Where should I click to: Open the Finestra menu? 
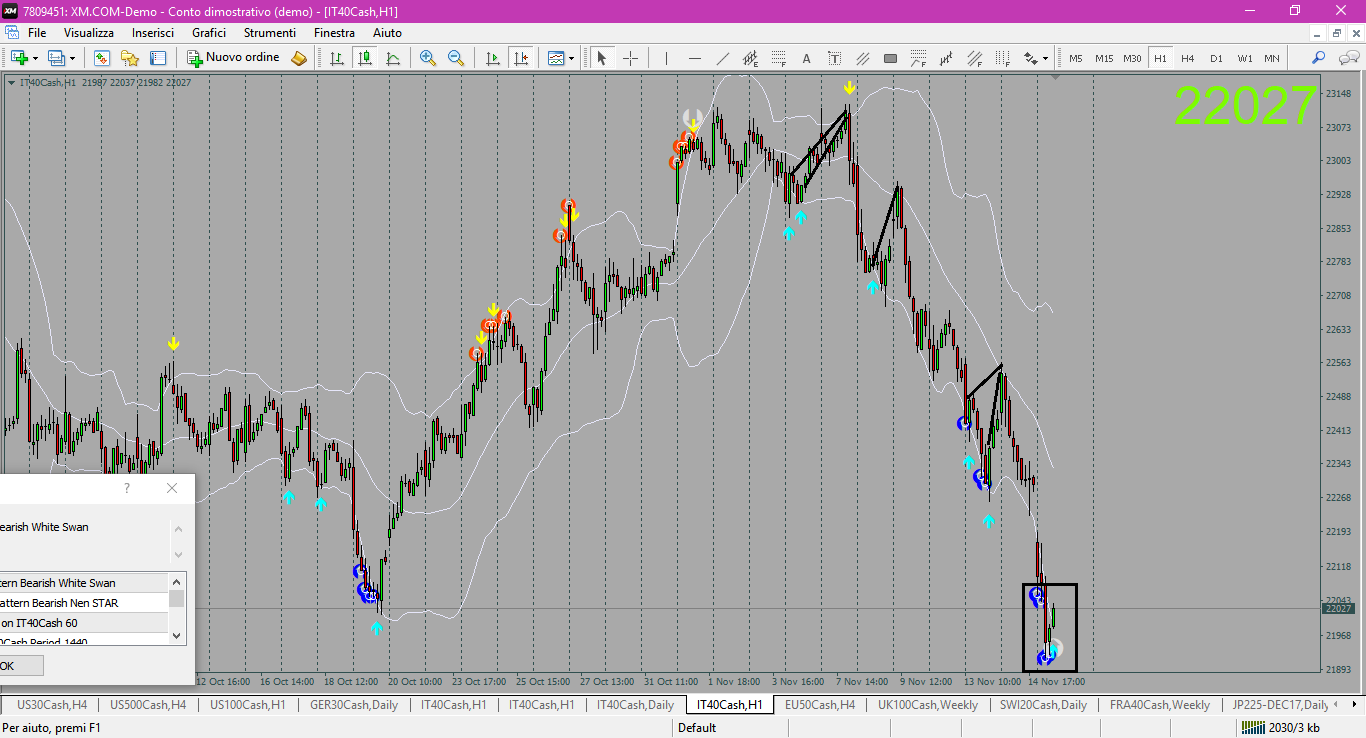[x=334, y=33]
